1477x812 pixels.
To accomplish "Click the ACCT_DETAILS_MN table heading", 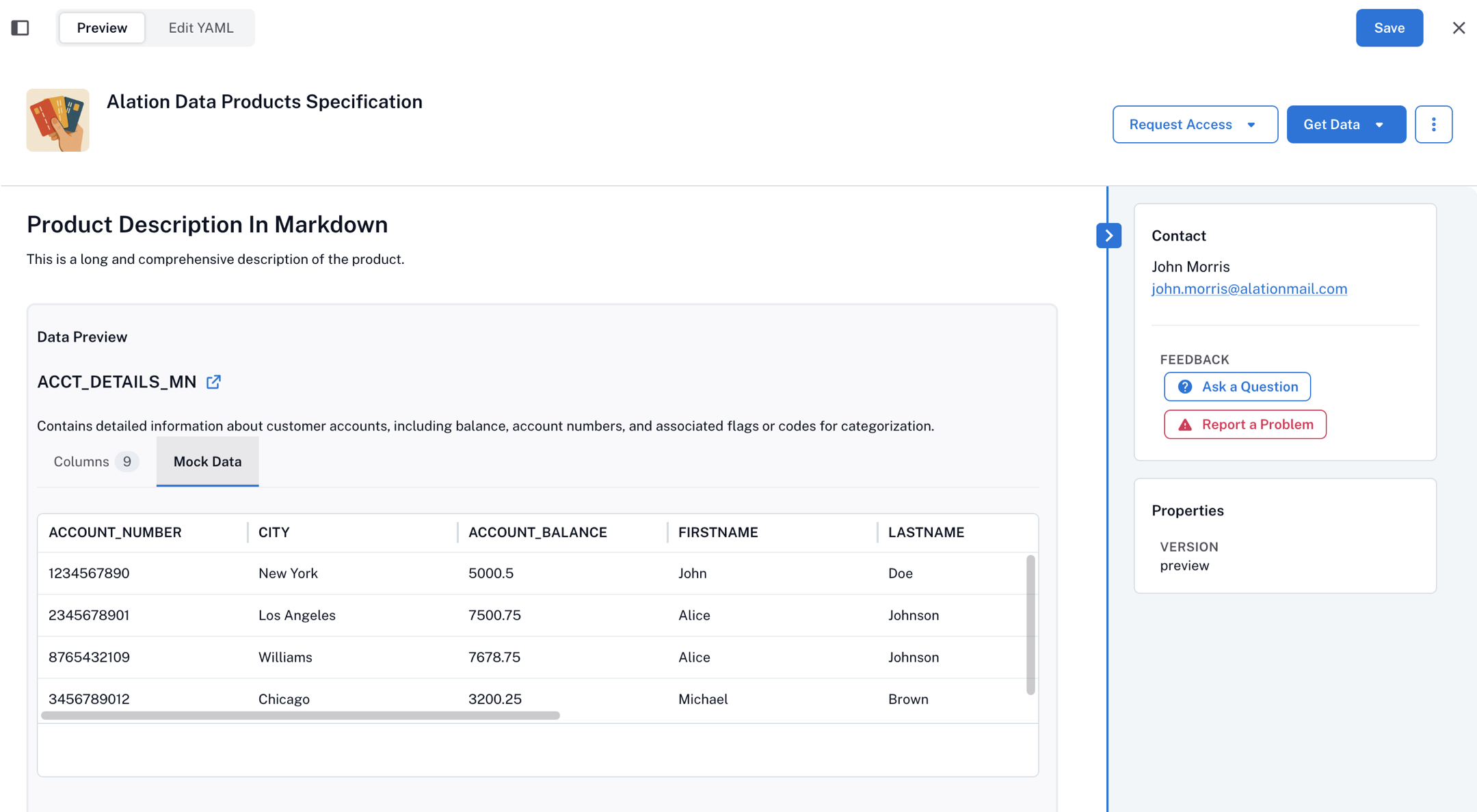I will tap(116, 381).
